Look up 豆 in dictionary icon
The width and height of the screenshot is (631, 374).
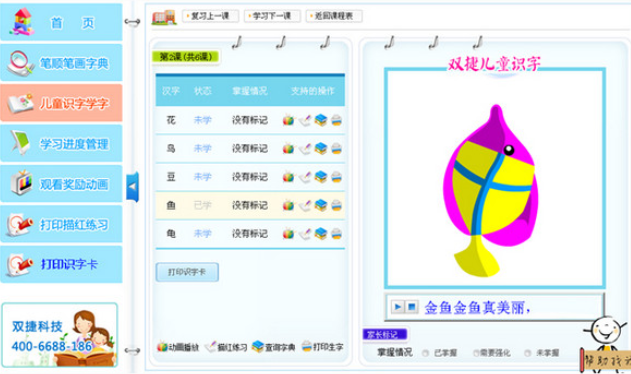pyautogui.click(x=321, y=177)
